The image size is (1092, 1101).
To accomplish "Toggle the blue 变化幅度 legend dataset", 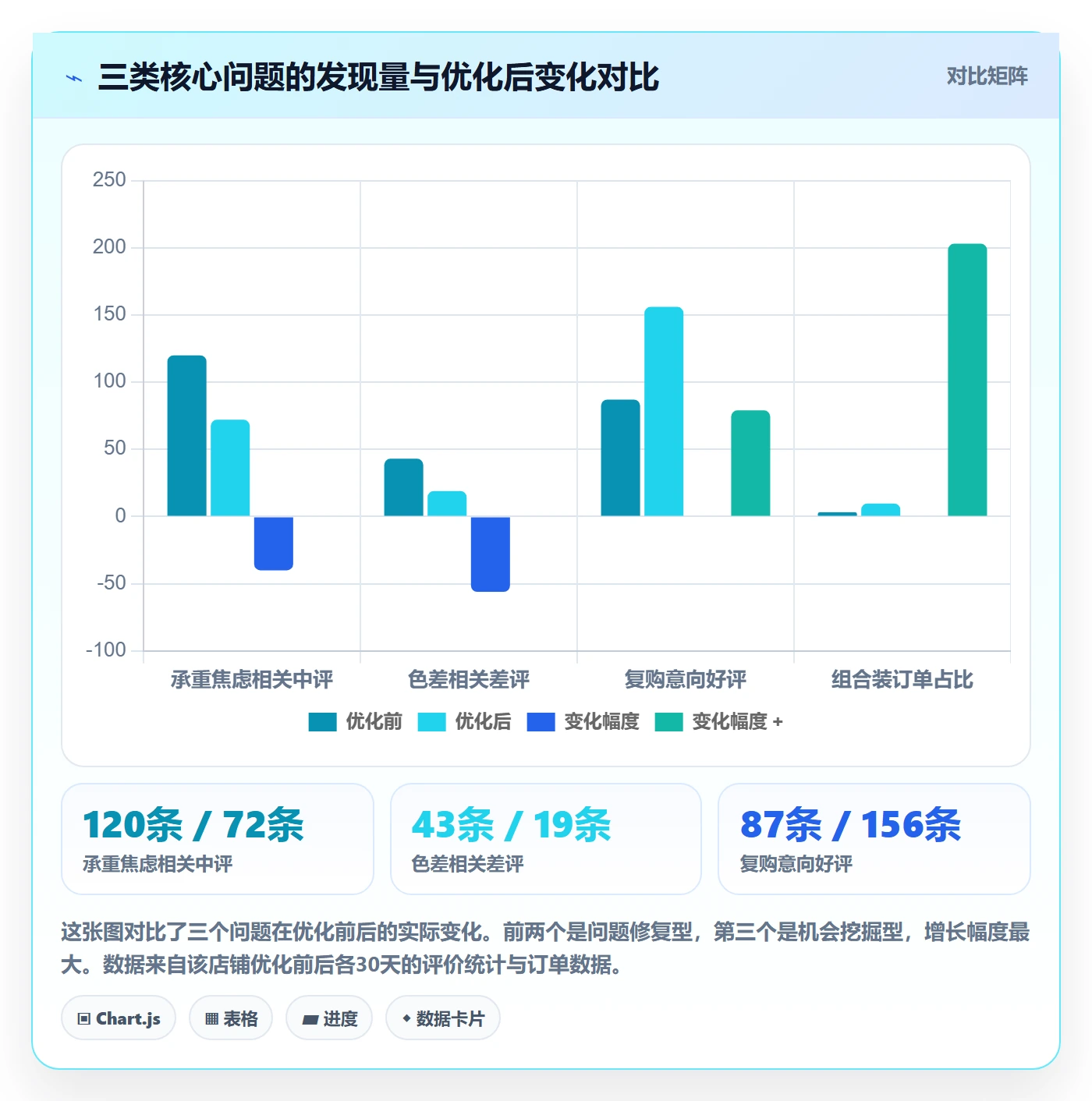I will pyautogui.click(x=583, y=722).
